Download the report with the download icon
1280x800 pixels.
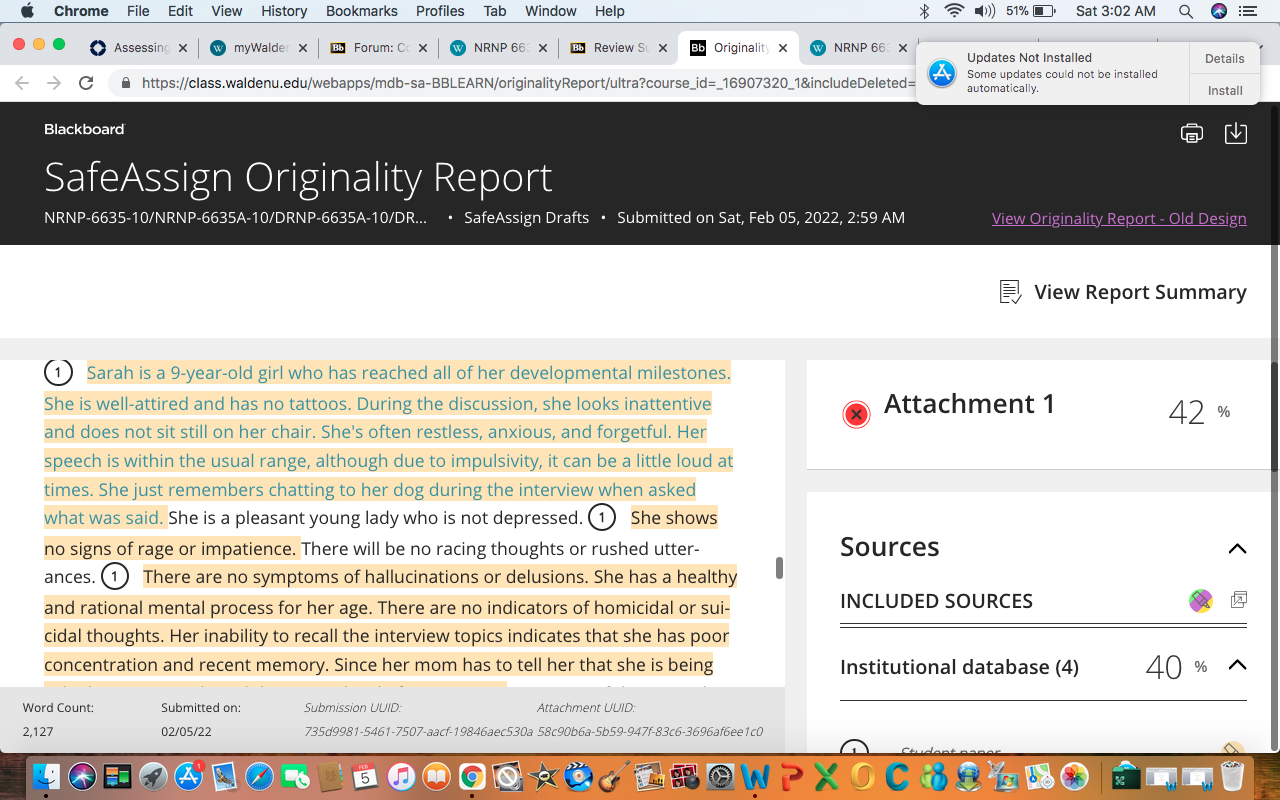tap(1236, 133)
